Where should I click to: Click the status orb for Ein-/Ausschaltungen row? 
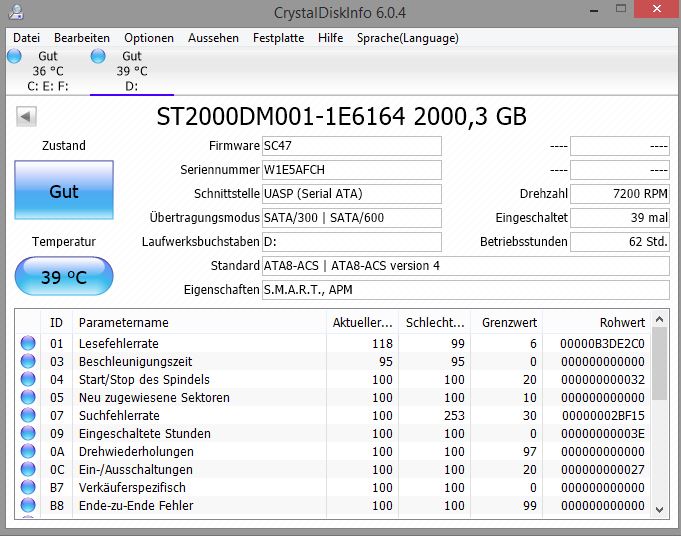click(28, 469)
